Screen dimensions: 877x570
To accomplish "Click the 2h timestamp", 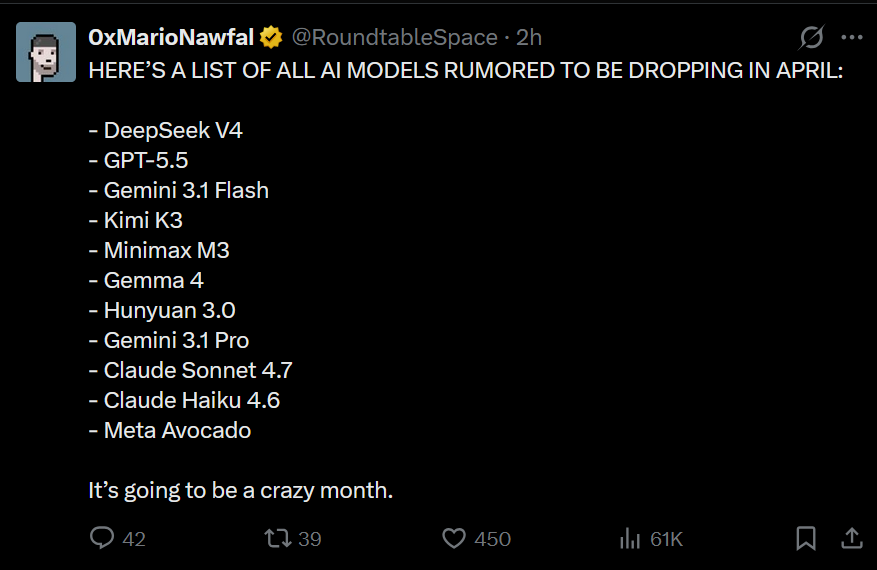I will pyautogui.click(x=529, y=38).
